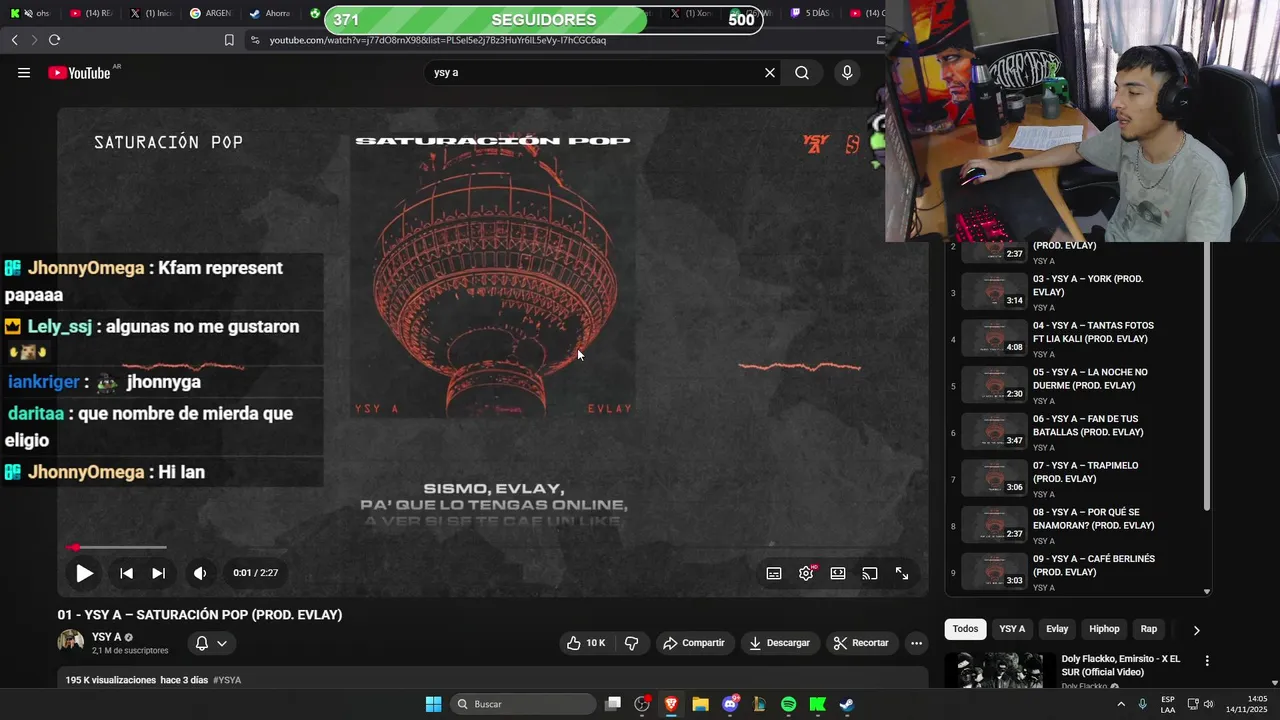
Task: Play 04 - TANTAS FOTOS FT LIA KALI
Action: (1075, 339)
